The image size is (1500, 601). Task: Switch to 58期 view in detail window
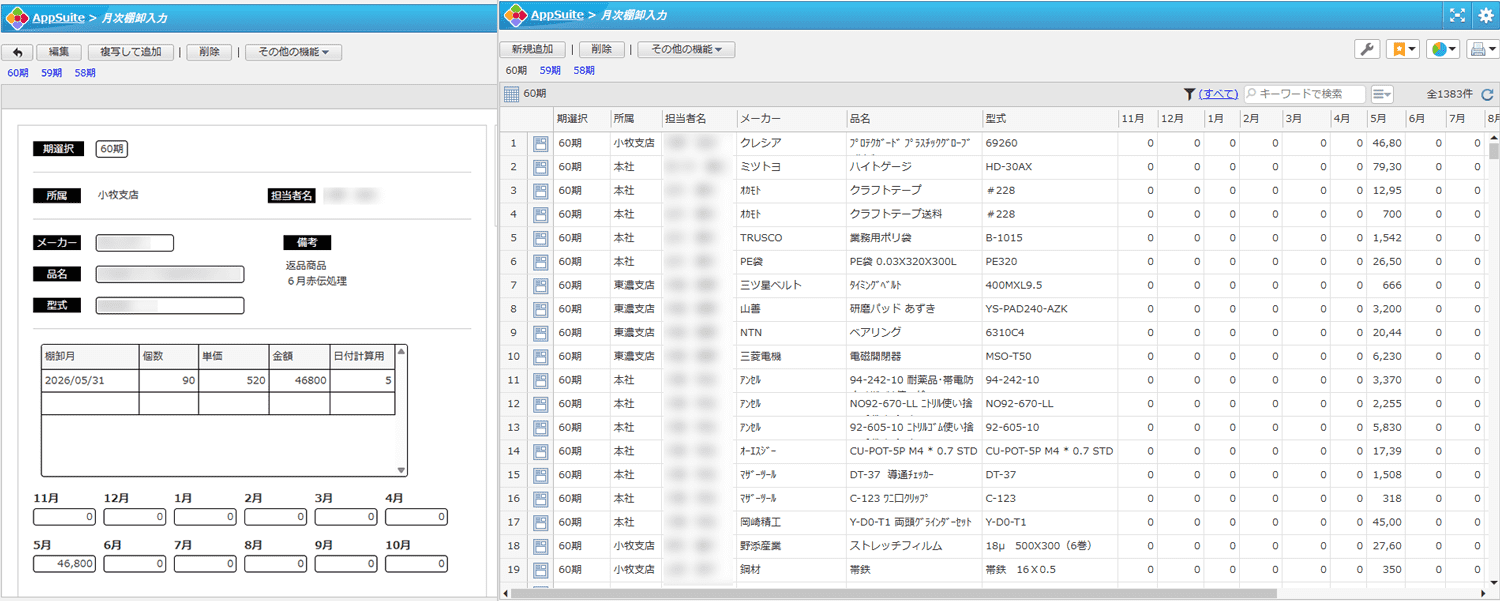(x=85, y=73)
